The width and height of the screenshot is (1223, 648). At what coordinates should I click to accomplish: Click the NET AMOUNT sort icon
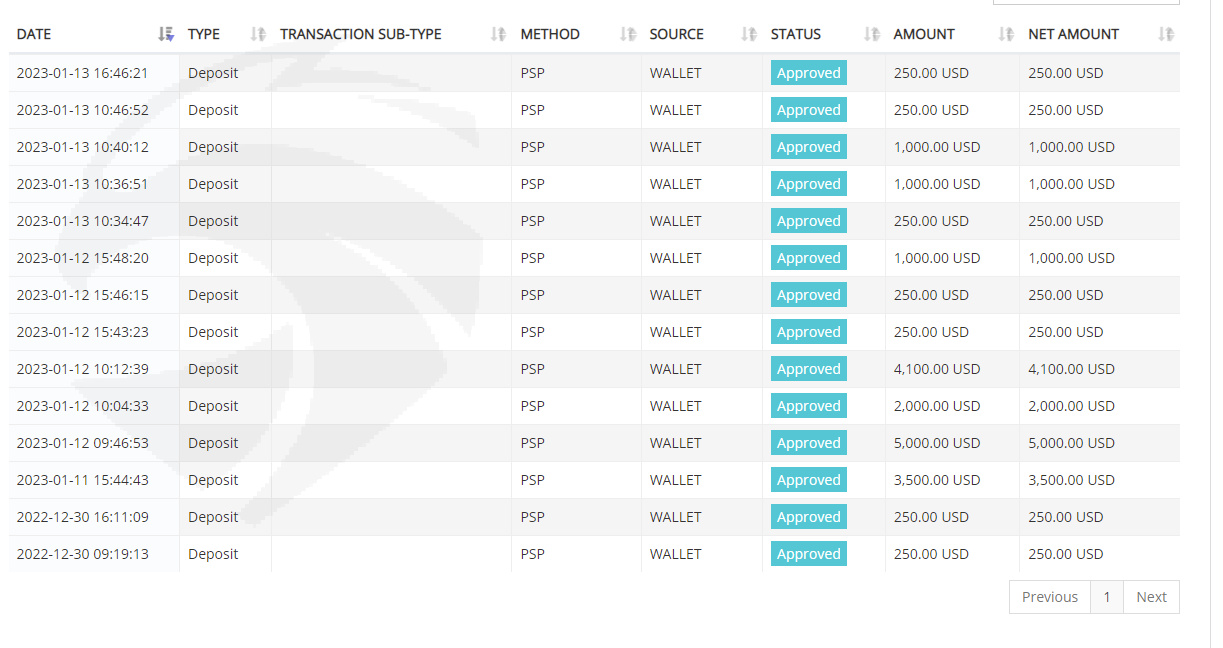coord(1165,34)
